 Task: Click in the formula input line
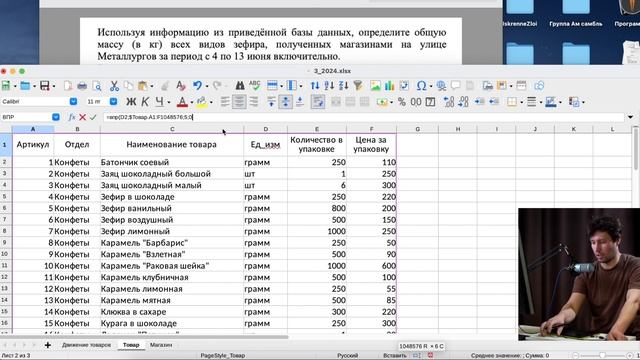[x=363, y=117]
